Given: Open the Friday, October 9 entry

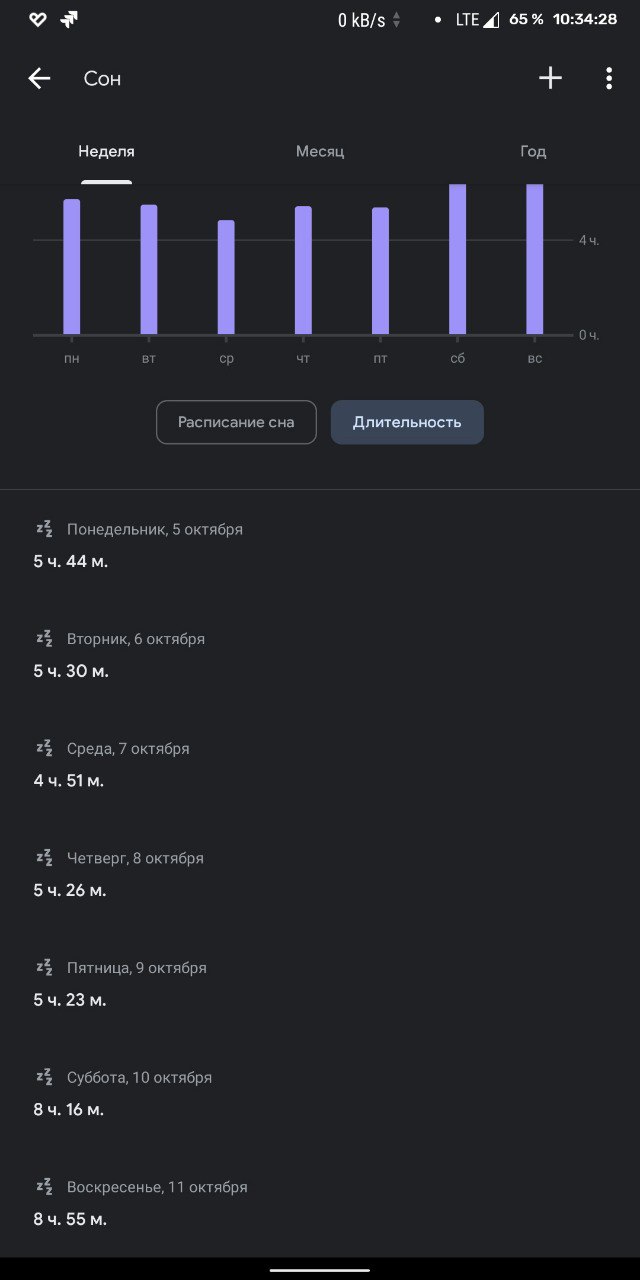Looking at the screenshot, I should point(137,983).
